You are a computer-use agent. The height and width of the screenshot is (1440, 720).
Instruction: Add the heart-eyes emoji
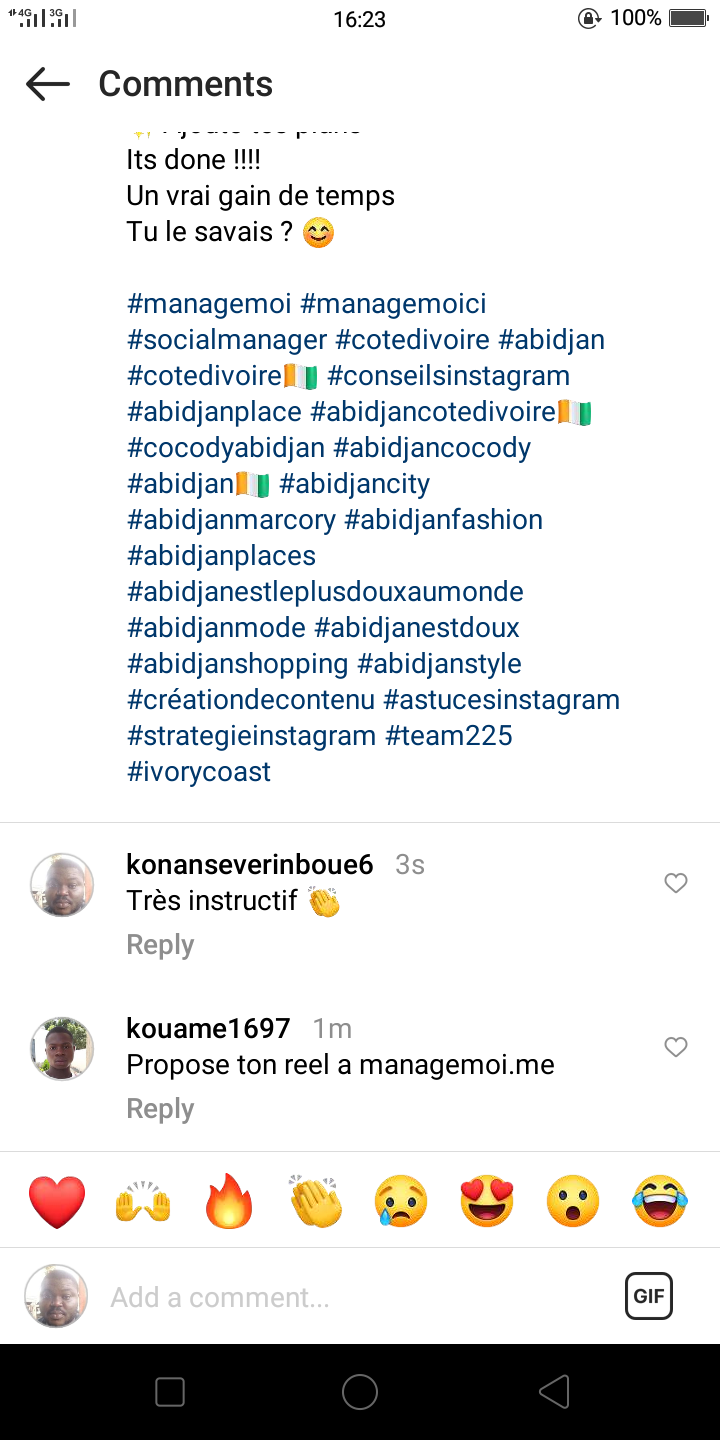[x=487, y=1201]
